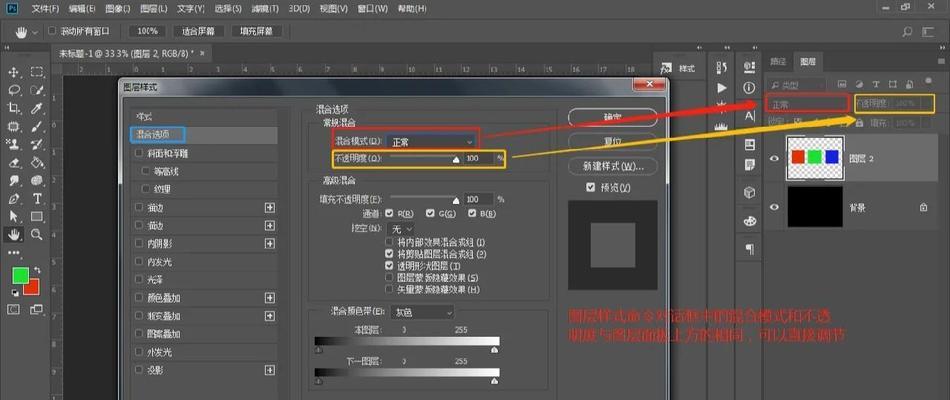This screenshot has height=400, width=950.
Task: Hide the 背景 layer eye icon
Action: 774,207
